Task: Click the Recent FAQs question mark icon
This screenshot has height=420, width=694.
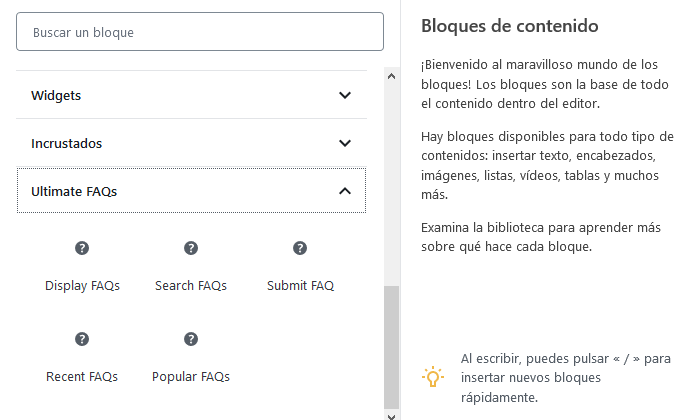Action: coord(82,339)
